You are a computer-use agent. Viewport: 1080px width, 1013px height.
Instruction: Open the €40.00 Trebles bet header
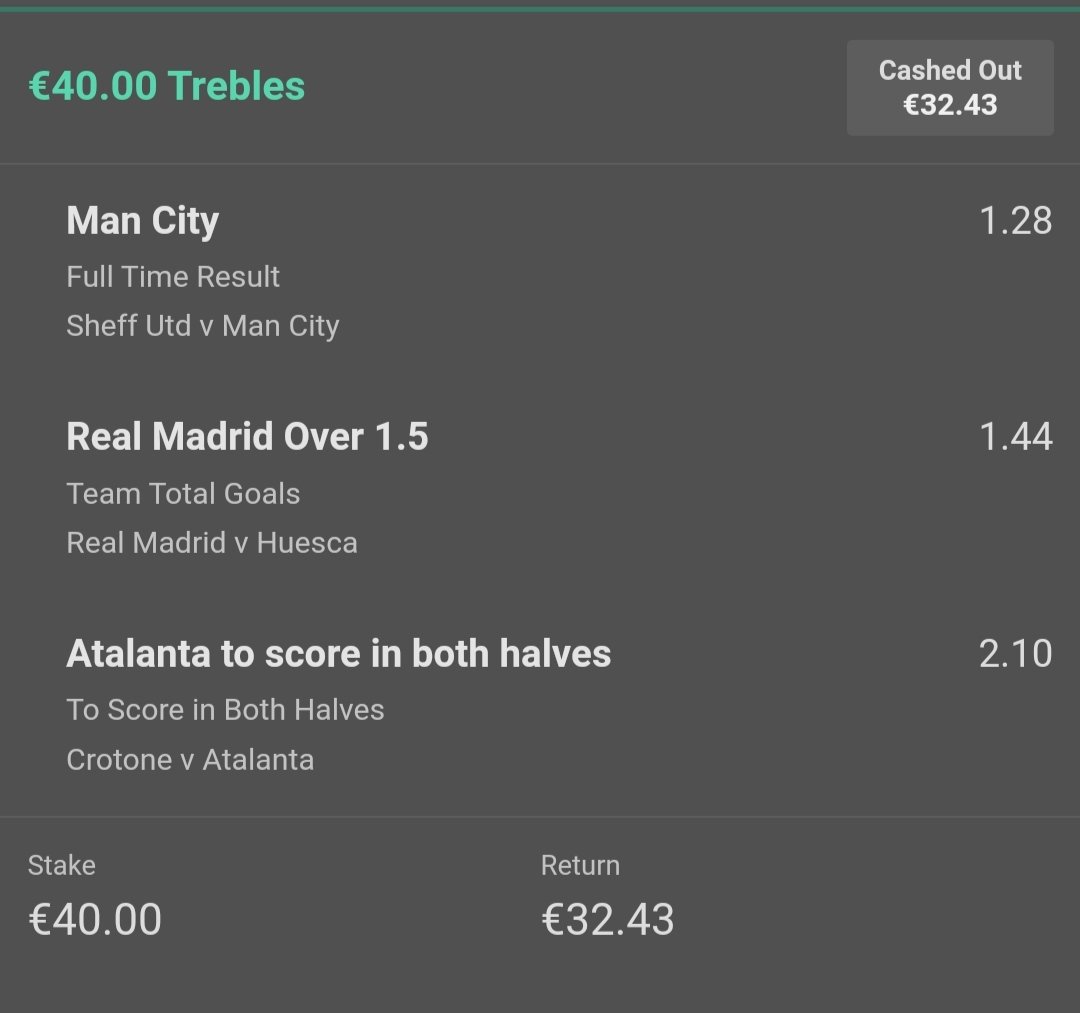coord(167,86)
